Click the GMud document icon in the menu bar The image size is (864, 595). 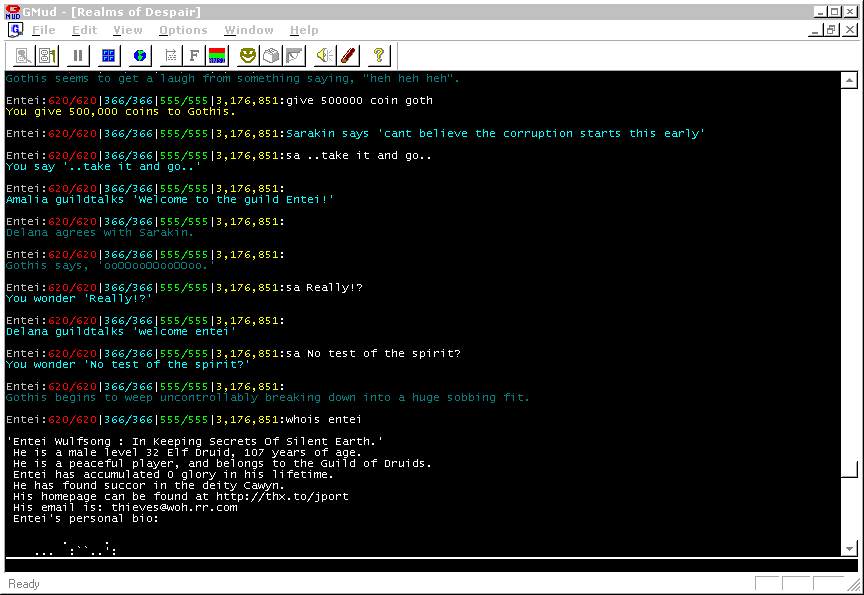click(x=15, y=30)
